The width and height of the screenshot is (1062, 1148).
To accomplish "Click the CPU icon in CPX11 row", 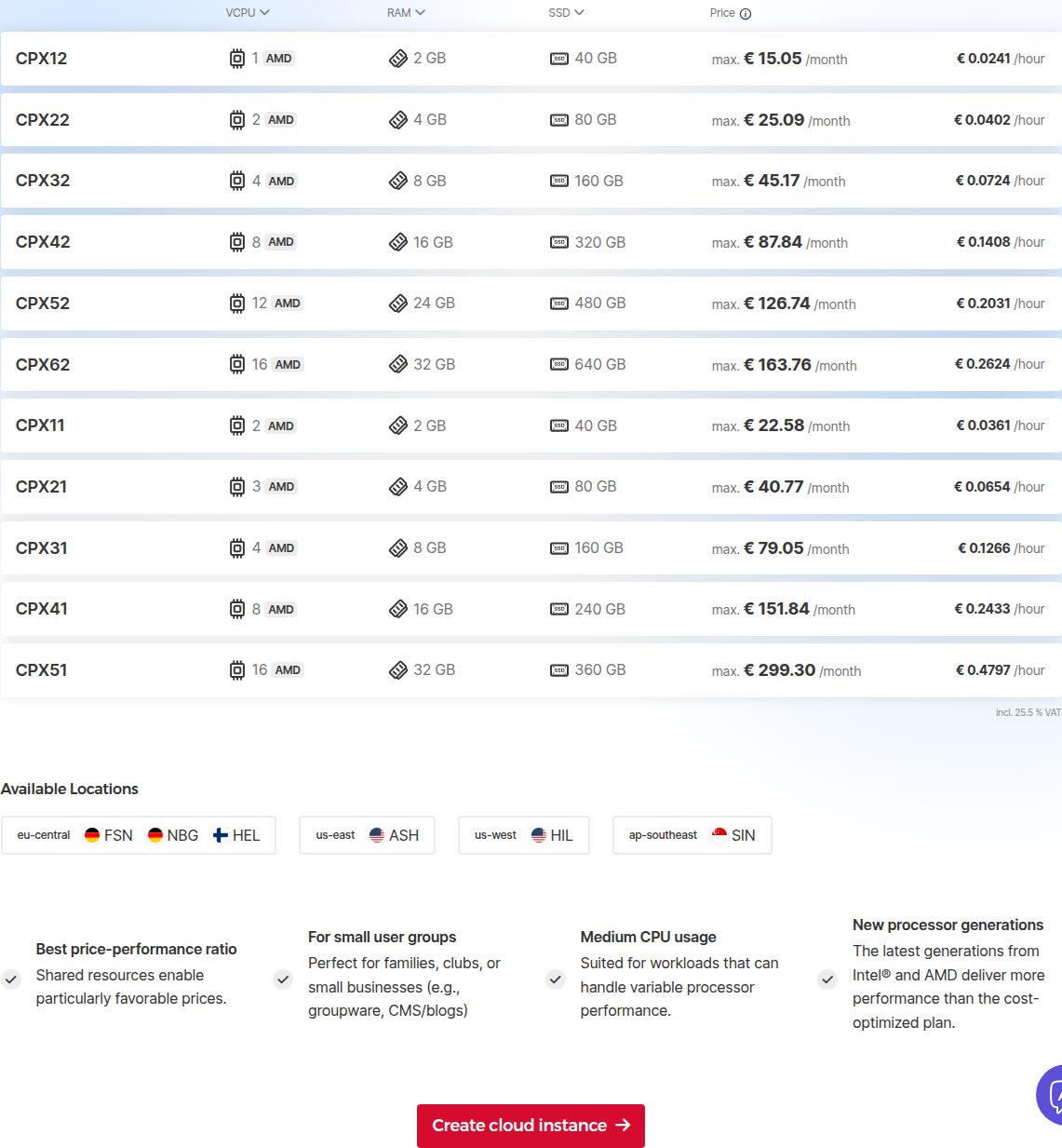I will coord(237,425).
